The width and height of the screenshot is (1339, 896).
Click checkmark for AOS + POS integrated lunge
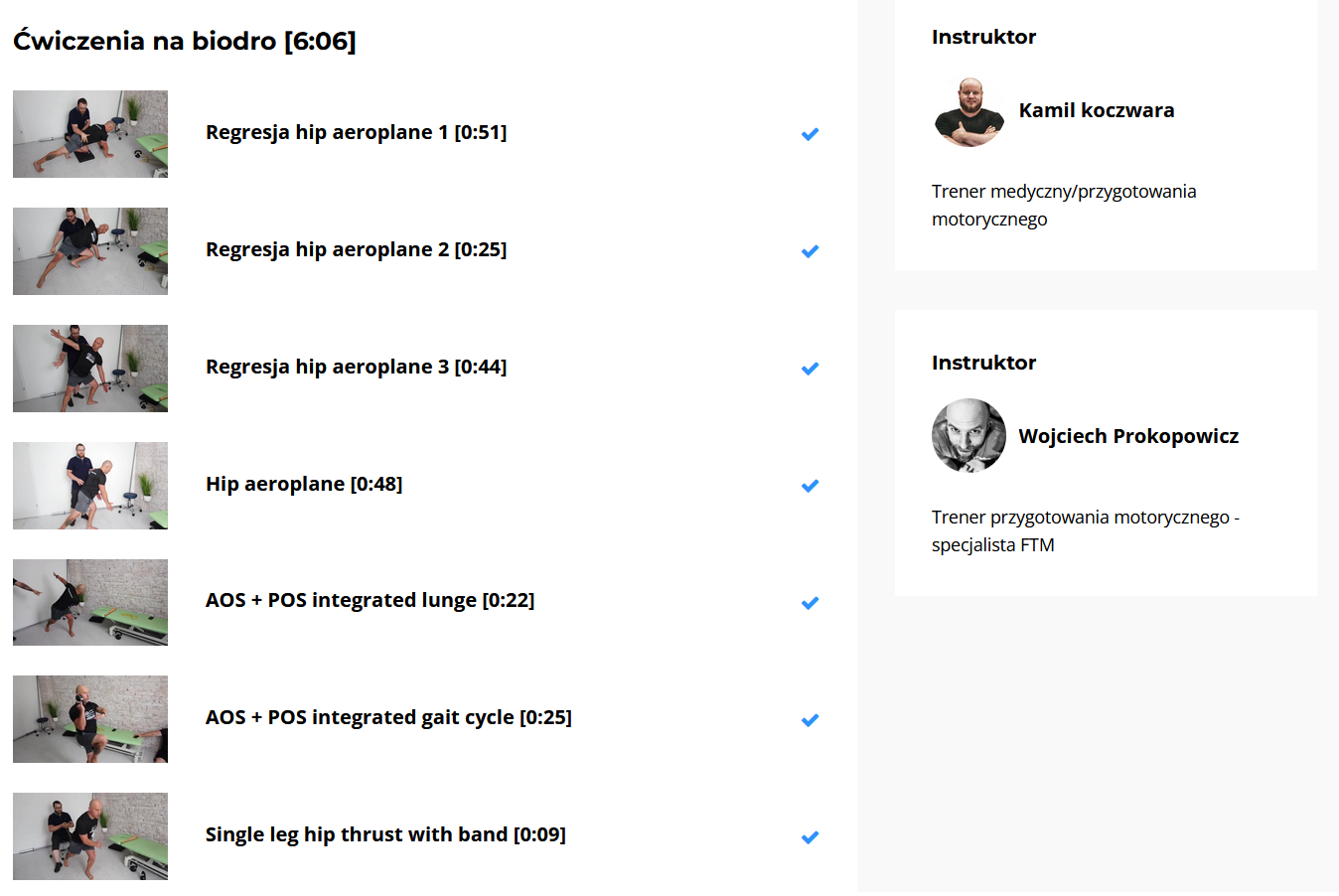pyautogui.click(x=810, y=603)
